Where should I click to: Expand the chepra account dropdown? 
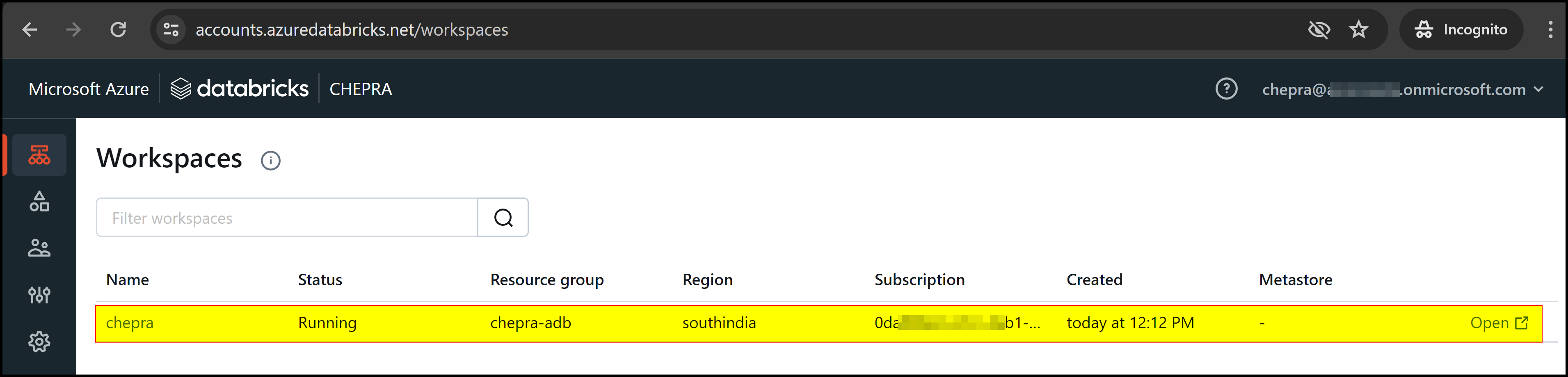[1402, 89]
